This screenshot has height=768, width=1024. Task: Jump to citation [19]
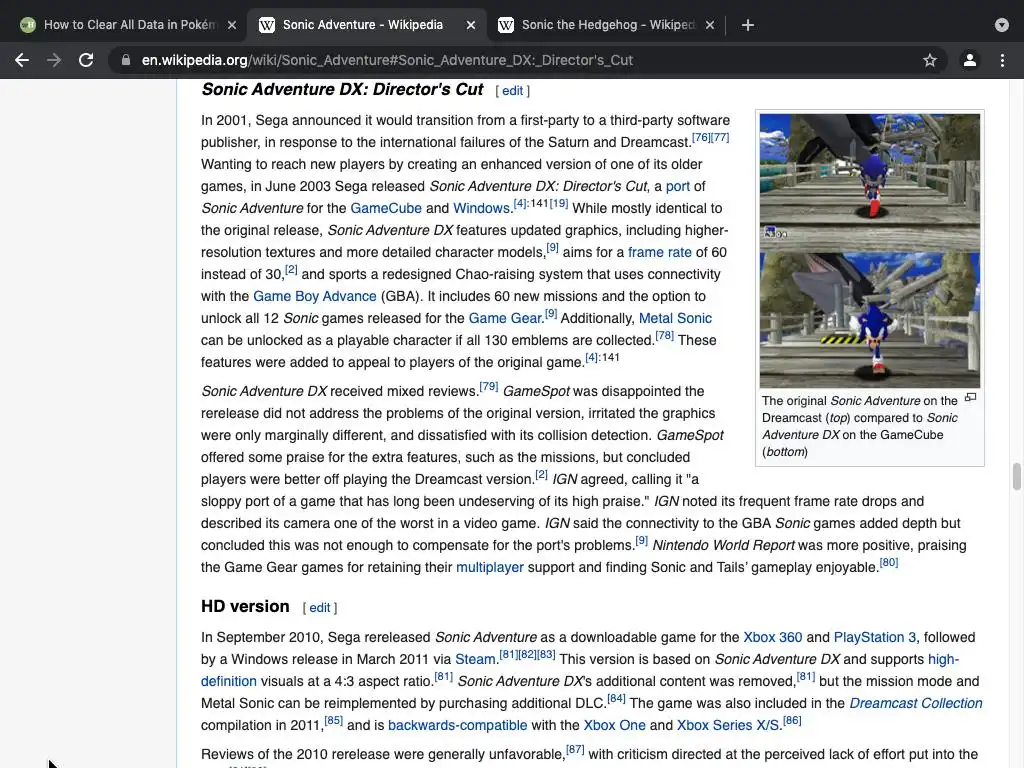point(558,203)
